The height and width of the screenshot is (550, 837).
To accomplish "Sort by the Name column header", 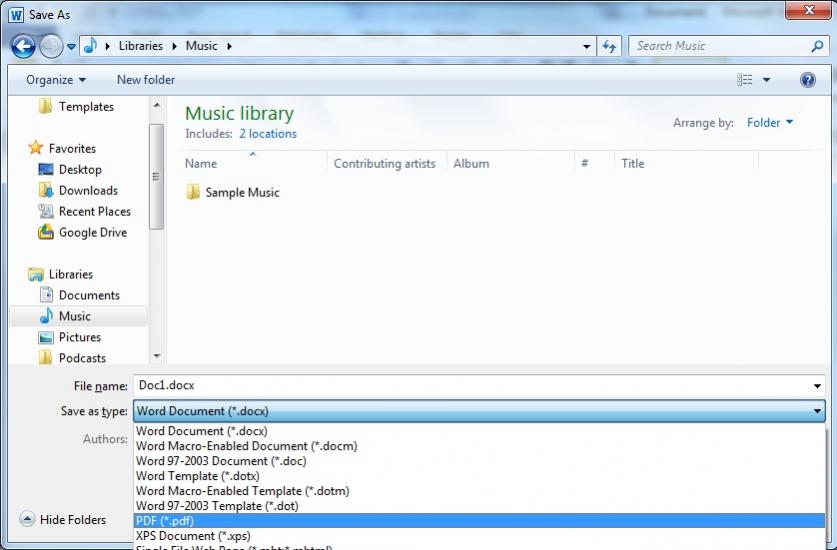I will pos(201,163).
